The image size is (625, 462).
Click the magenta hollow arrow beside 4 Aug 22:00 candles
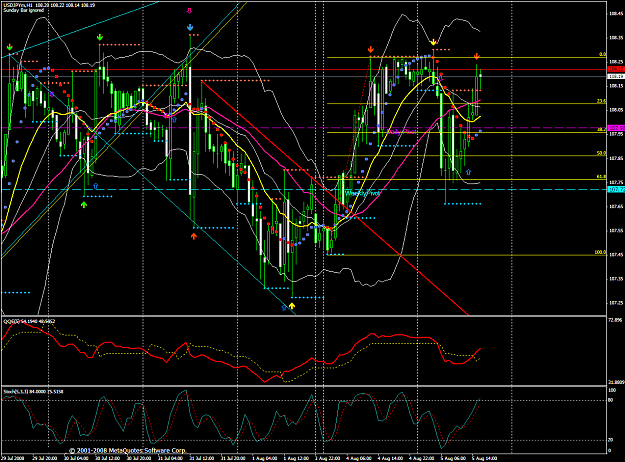coord(441,77)
